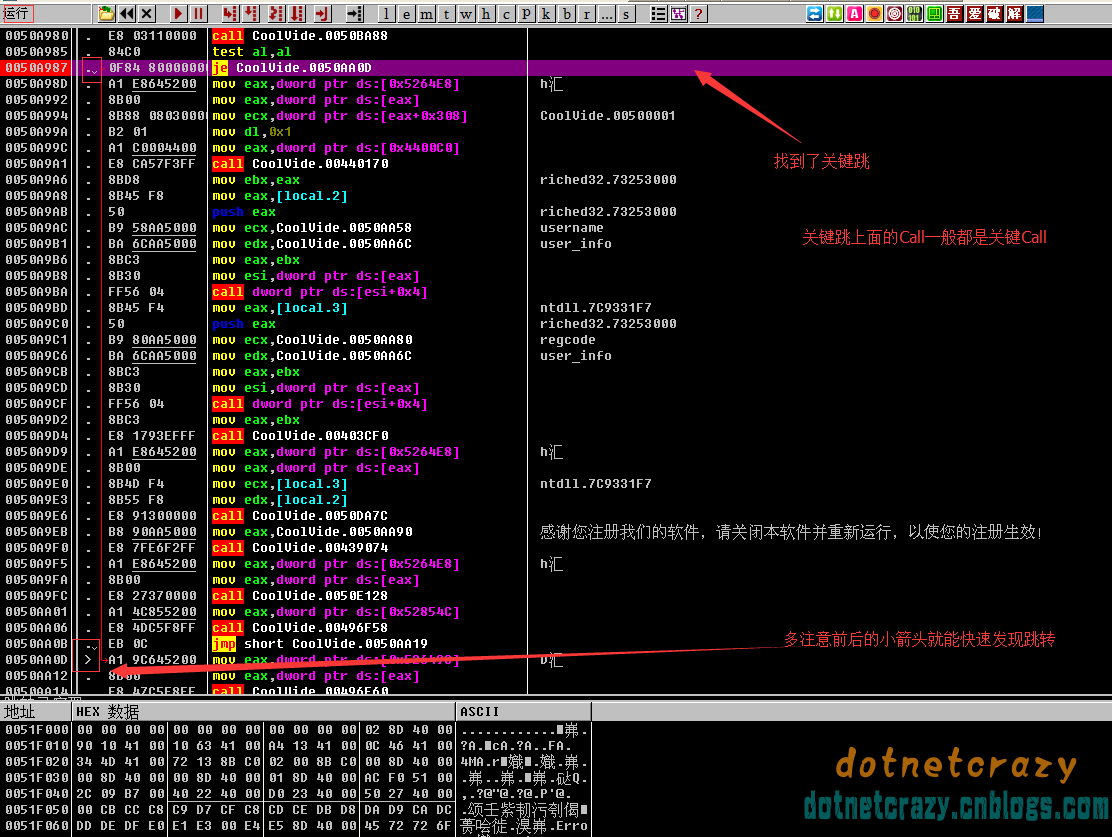The image size is (1112, 837).
Task: Open Executable modules with the e button
Action: (406, 13)
